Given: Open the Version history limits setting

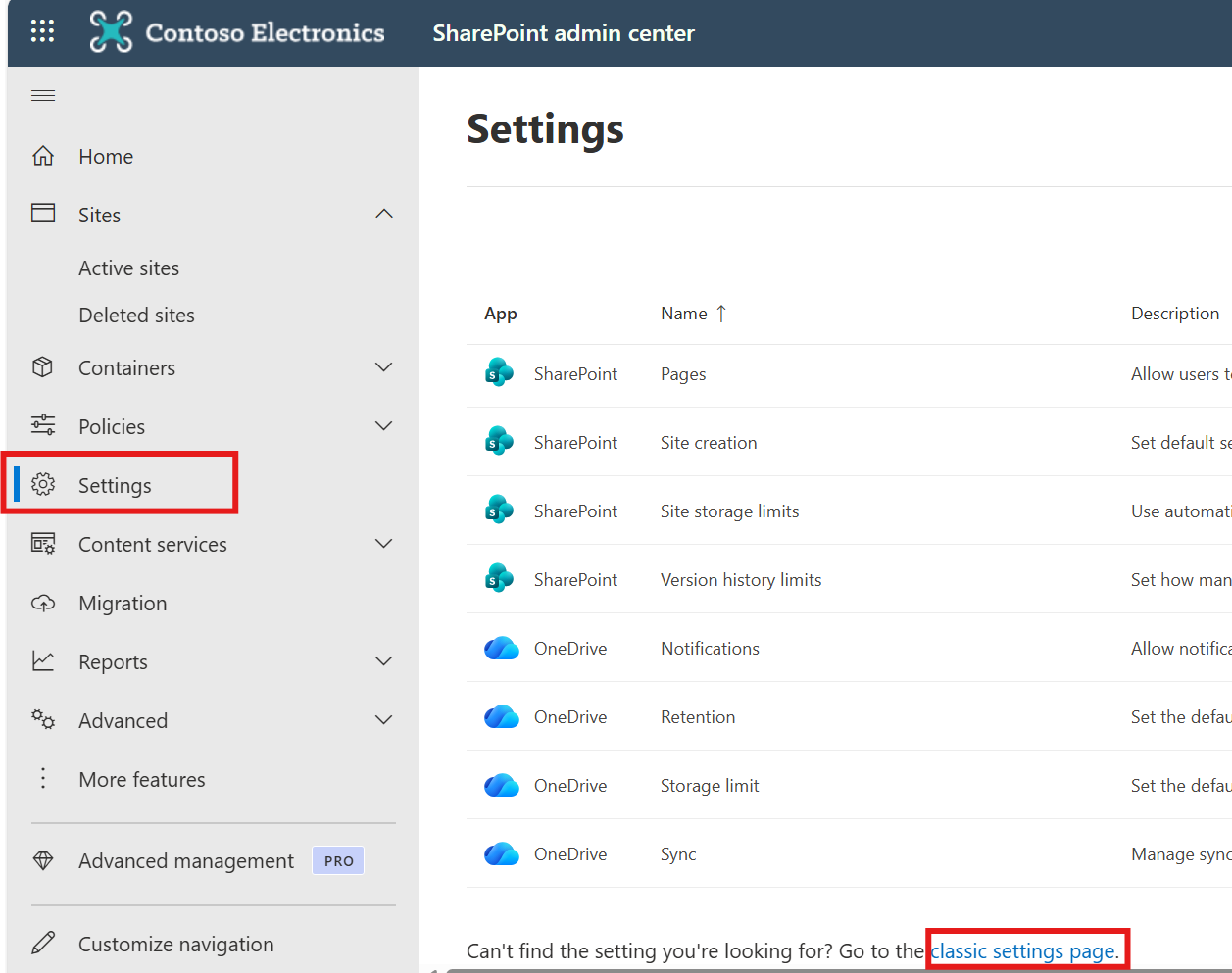Looking at the screenshot, I should 741,580.
